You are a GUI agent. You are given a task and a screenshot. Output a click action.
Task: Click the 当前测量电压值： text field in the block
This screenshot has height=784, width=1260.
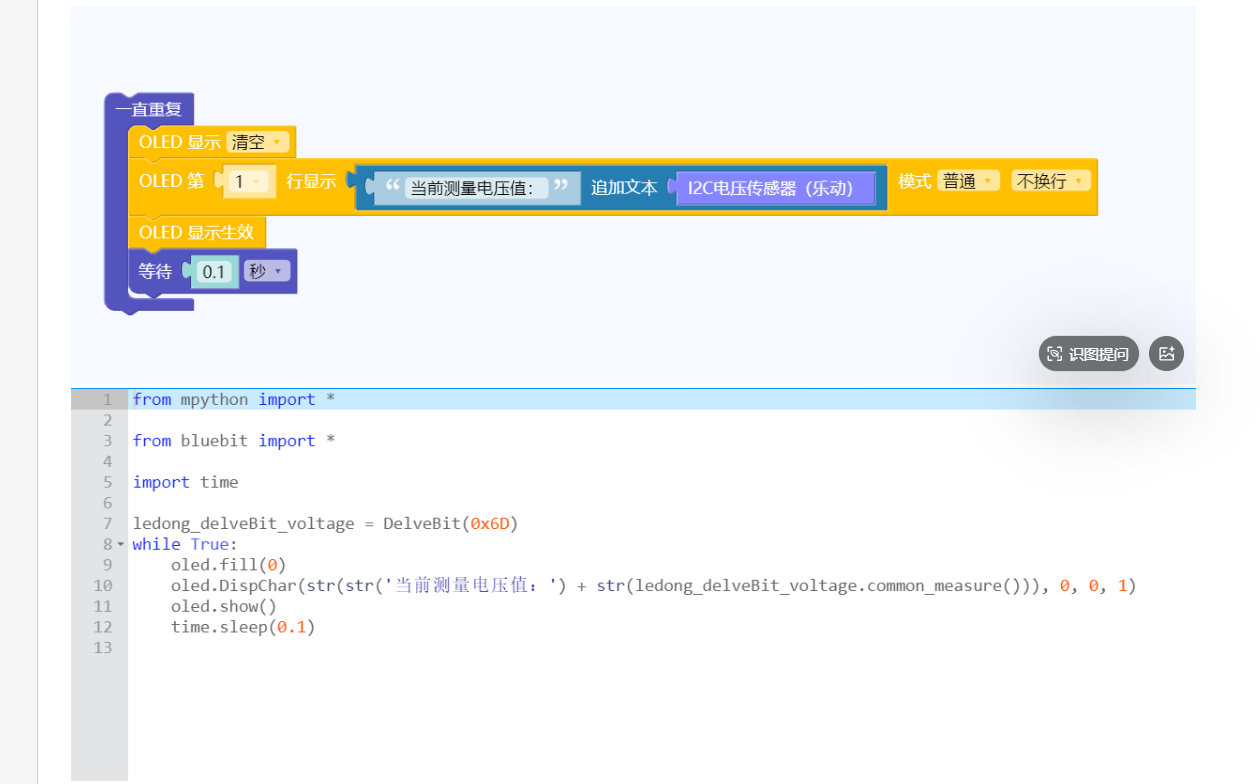coord(477,188)
